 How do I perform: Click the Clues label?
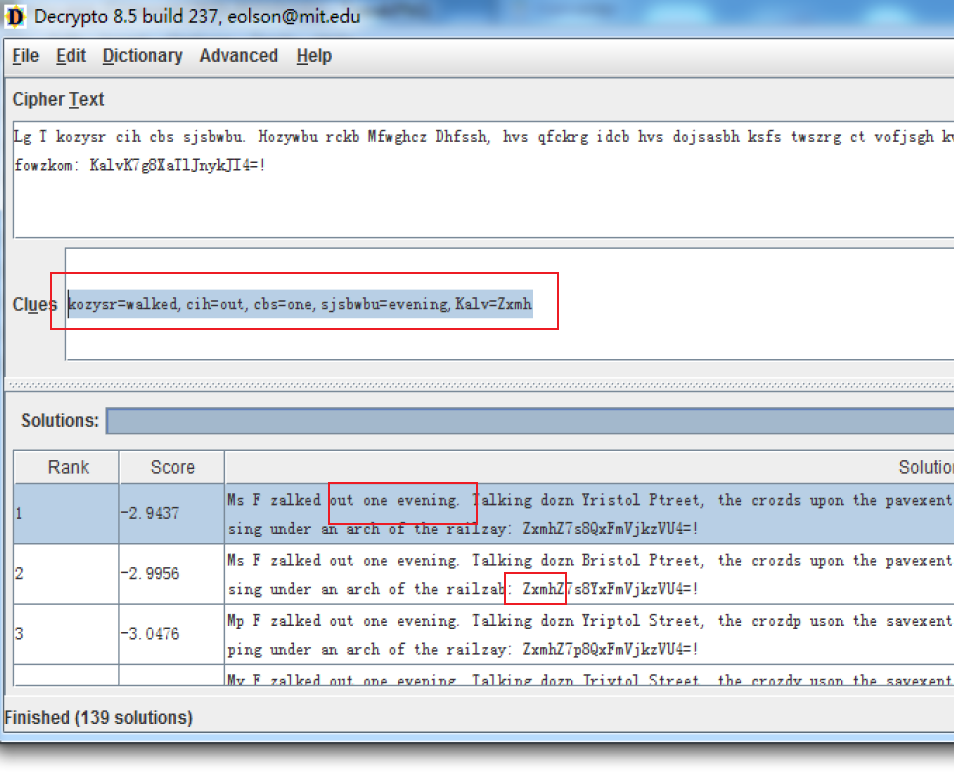coord(34,304)
